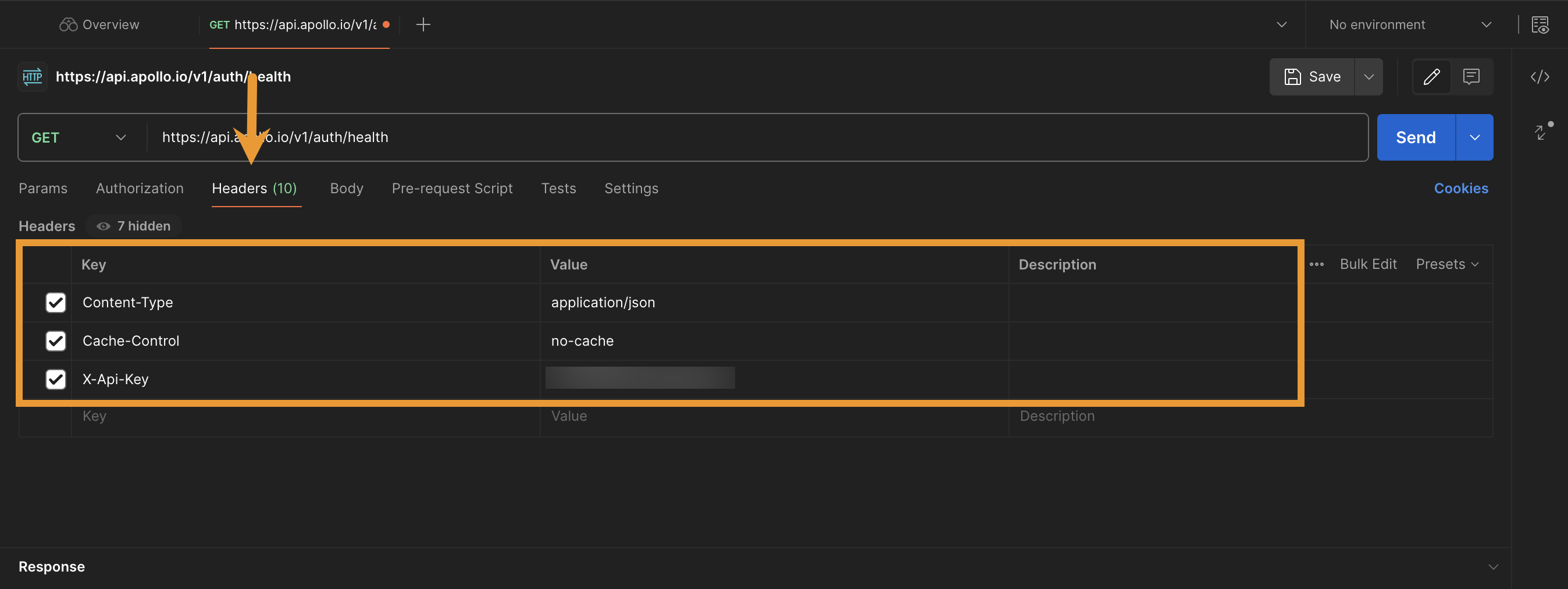Add a new request tab with plus icon
Screen dimensions: 1568x589
[423, 24]
